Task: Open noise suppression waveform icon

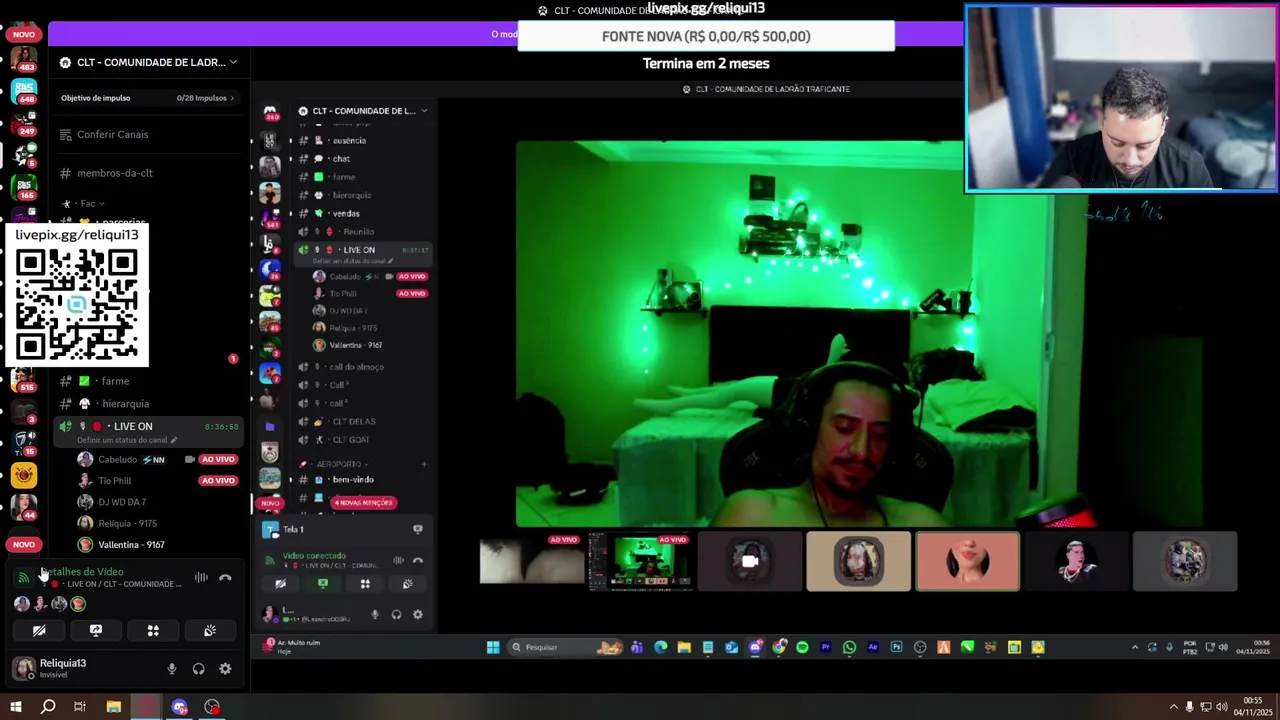Action: coord(201,577)
